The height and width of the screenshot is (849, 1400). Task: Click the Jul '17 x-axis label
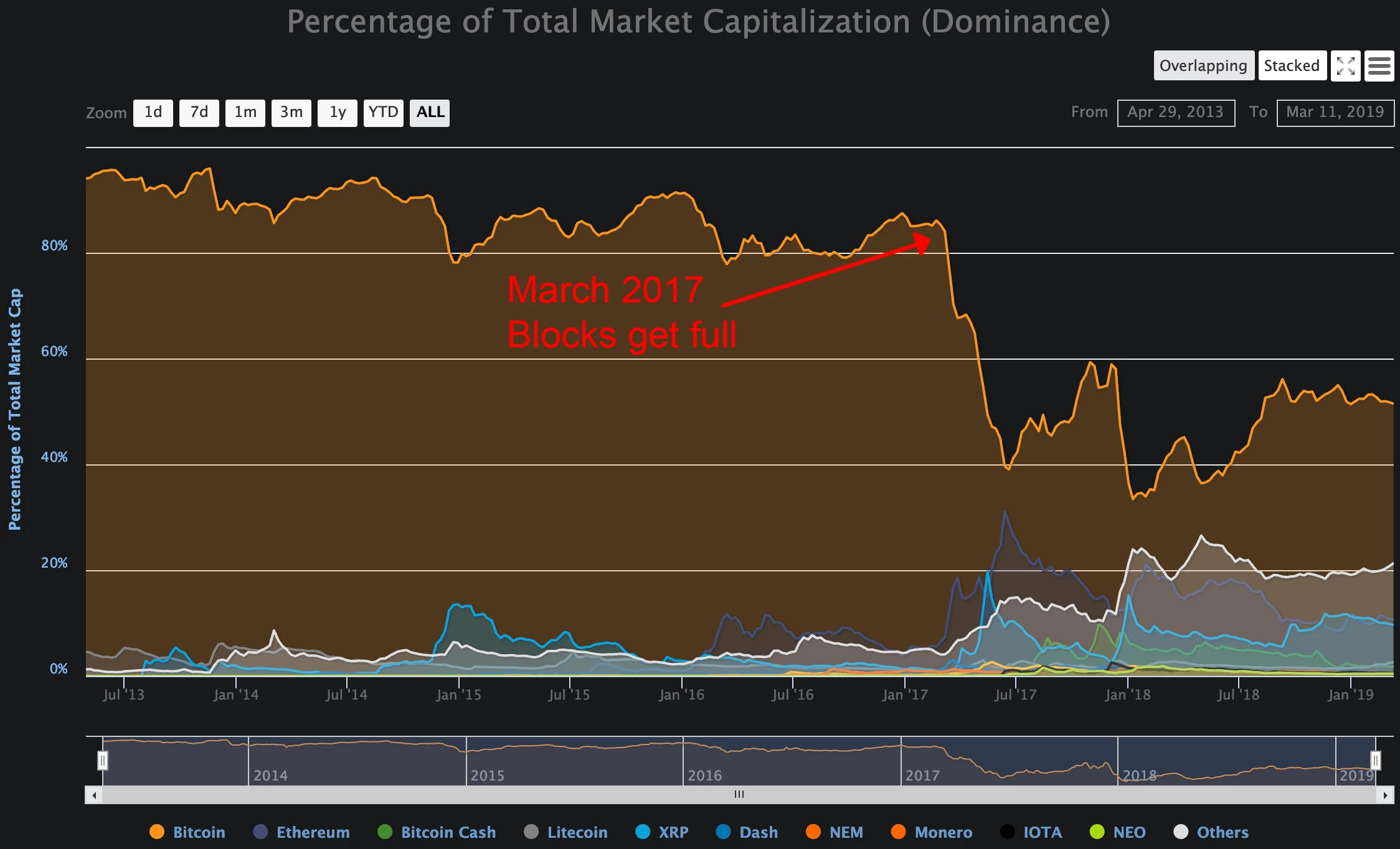coord(1016,695)
